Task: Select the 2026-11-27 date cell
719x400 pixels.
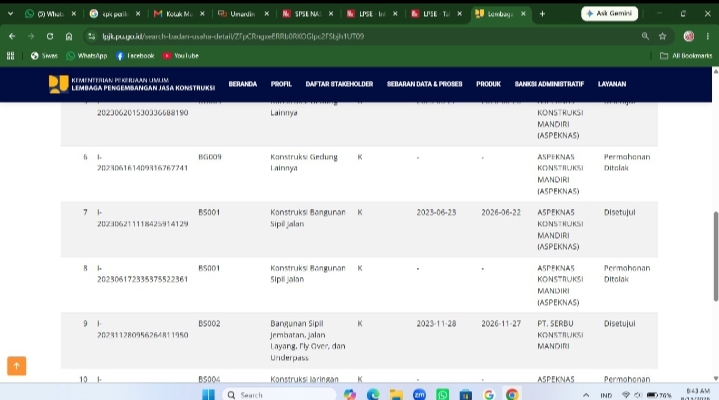Action: [501, 323]
